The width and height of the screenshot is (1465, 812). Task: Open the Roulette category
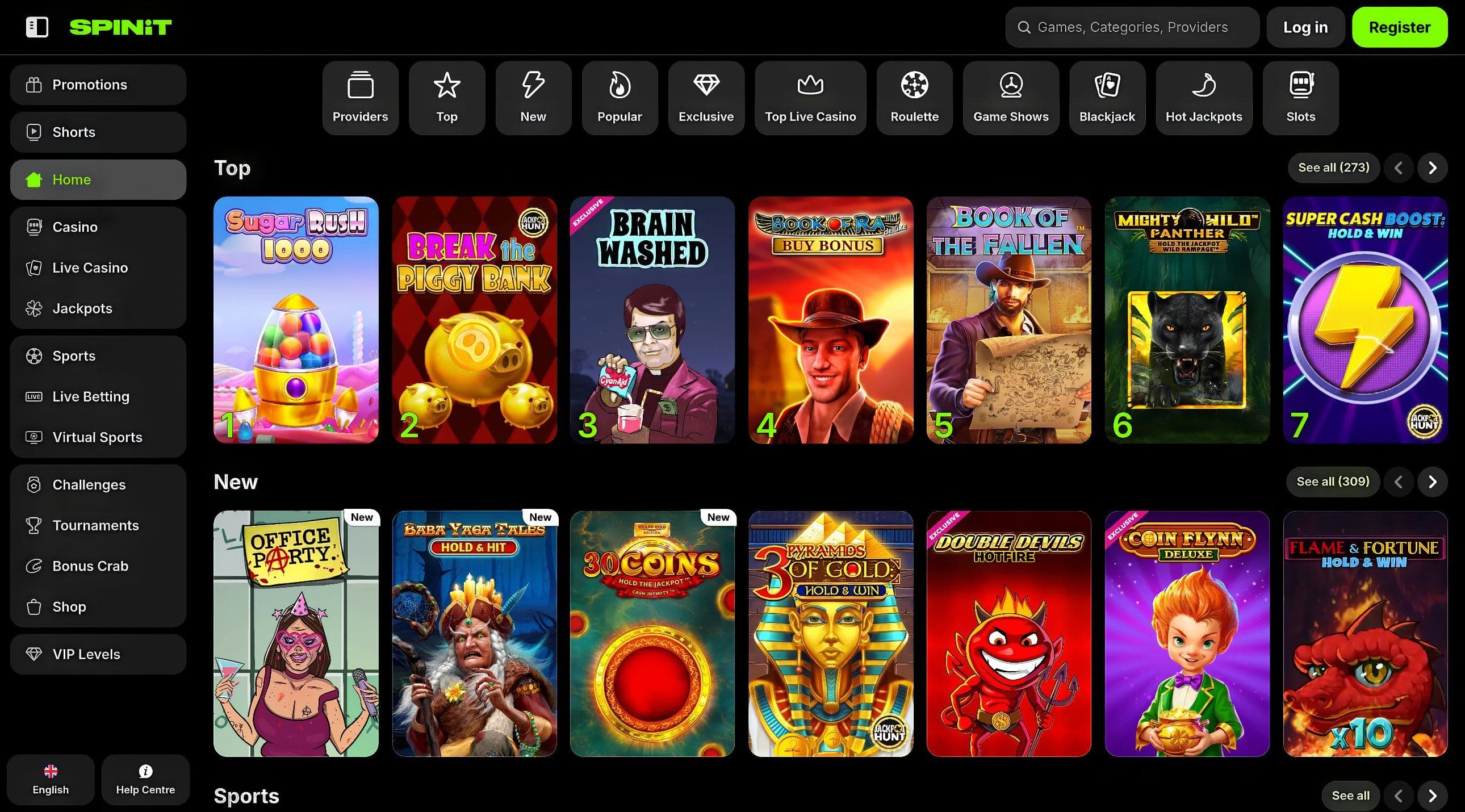tap(914, 98)
